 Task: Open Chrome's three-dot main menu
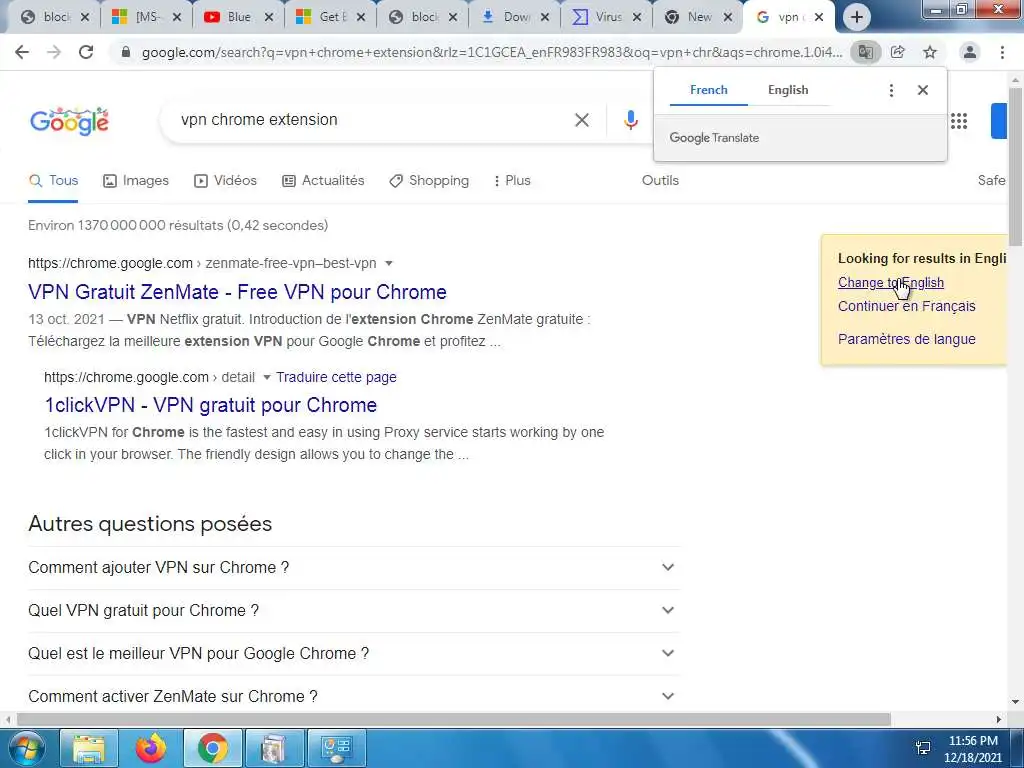click(x=1002, y=52)
